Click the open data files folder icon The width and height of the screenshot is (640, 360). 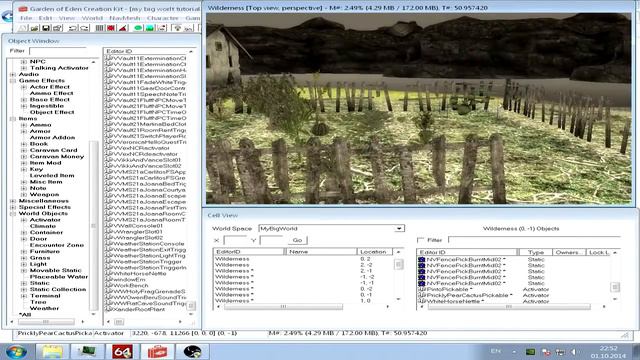(x=35, y=28)
